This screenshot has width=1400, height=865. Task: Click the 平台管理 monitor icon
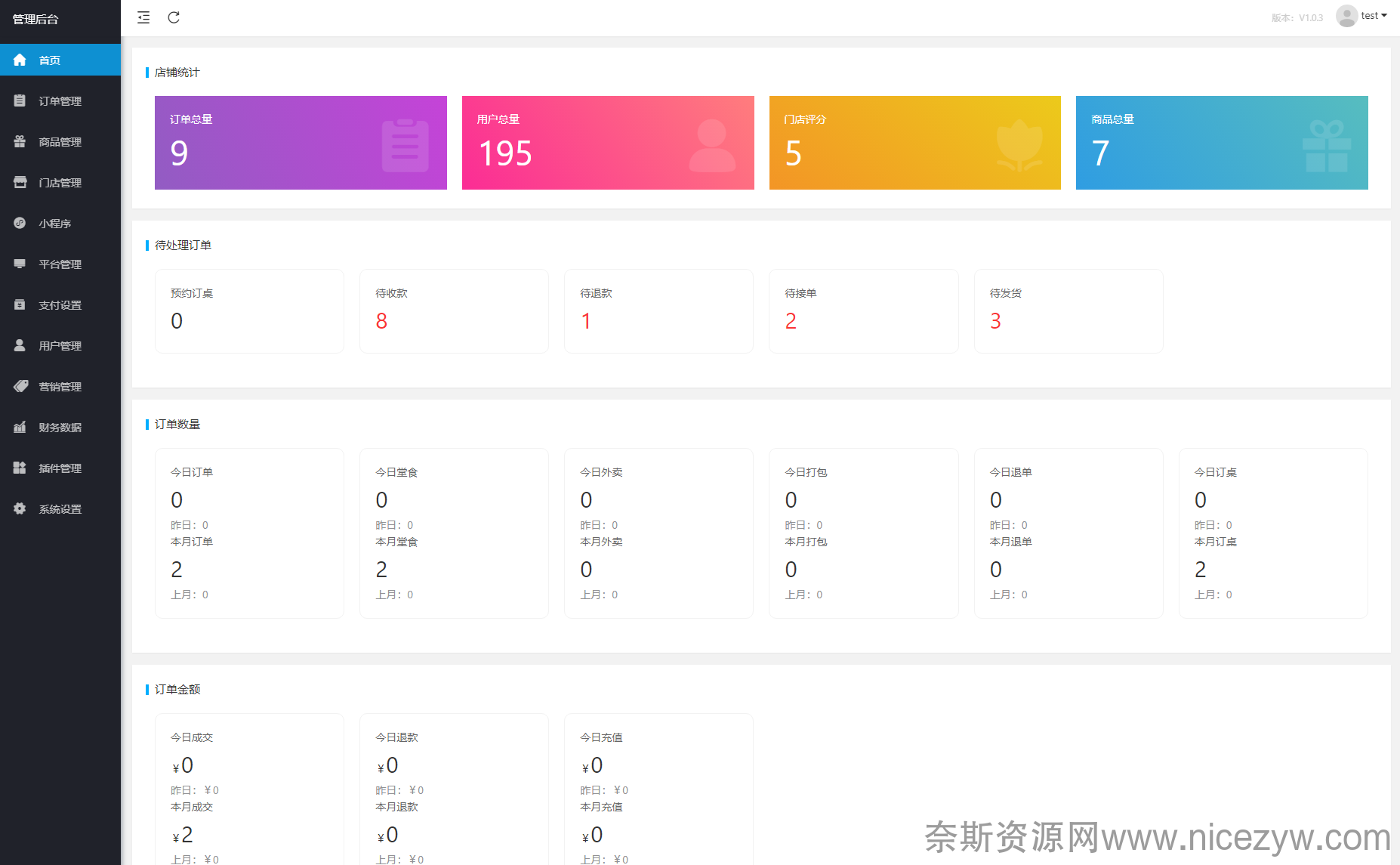click(20, 264)
